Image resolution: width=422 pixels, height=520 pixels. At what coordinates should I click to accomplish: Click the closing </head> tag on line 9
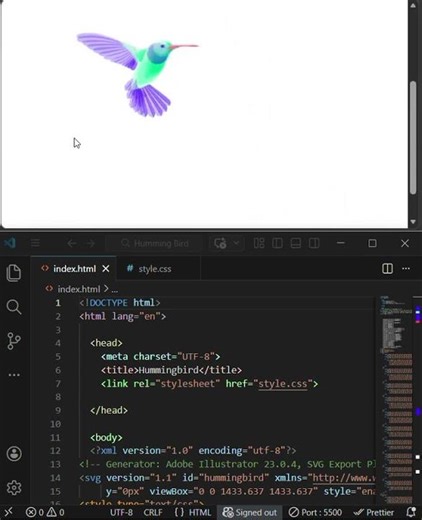click(x=109, y=410)
